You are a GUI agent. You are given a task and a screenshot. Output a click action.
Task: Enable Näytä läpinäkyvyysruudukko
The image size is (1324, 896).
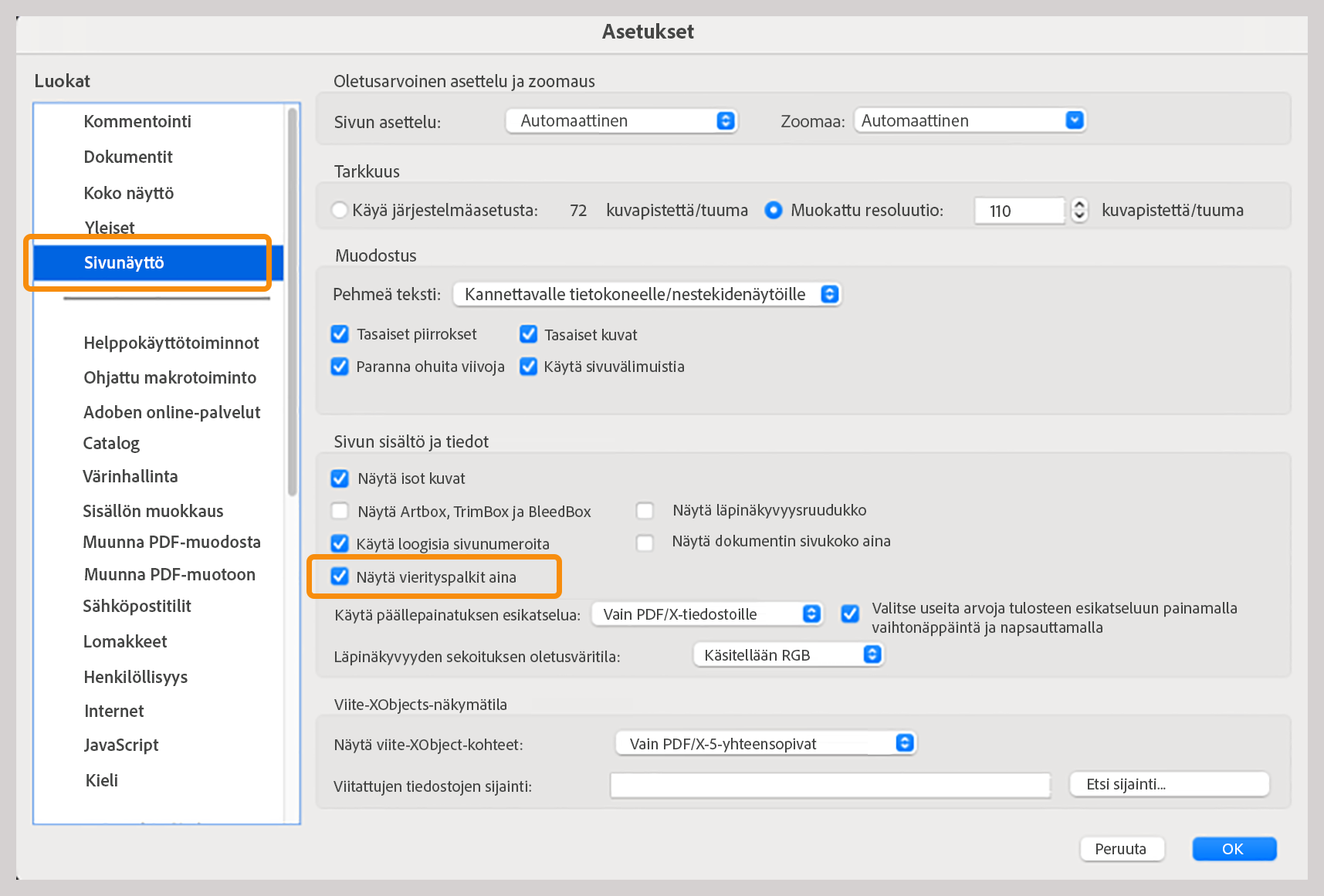645,510
